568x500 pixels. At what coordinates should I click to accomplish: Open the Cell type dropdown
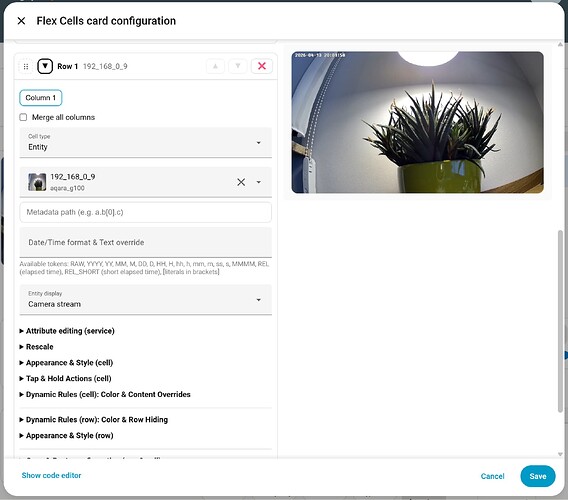[x=146, y=142]
